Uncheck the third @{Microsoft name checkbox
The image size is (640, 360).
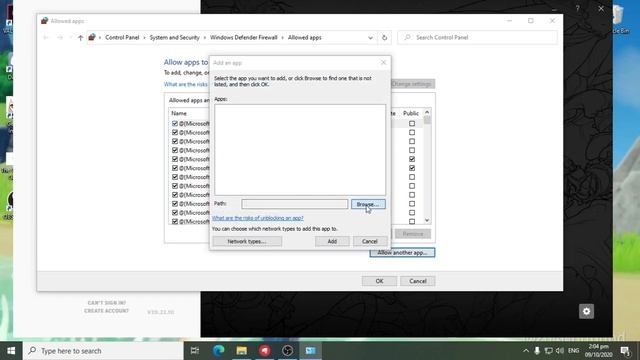175,141
